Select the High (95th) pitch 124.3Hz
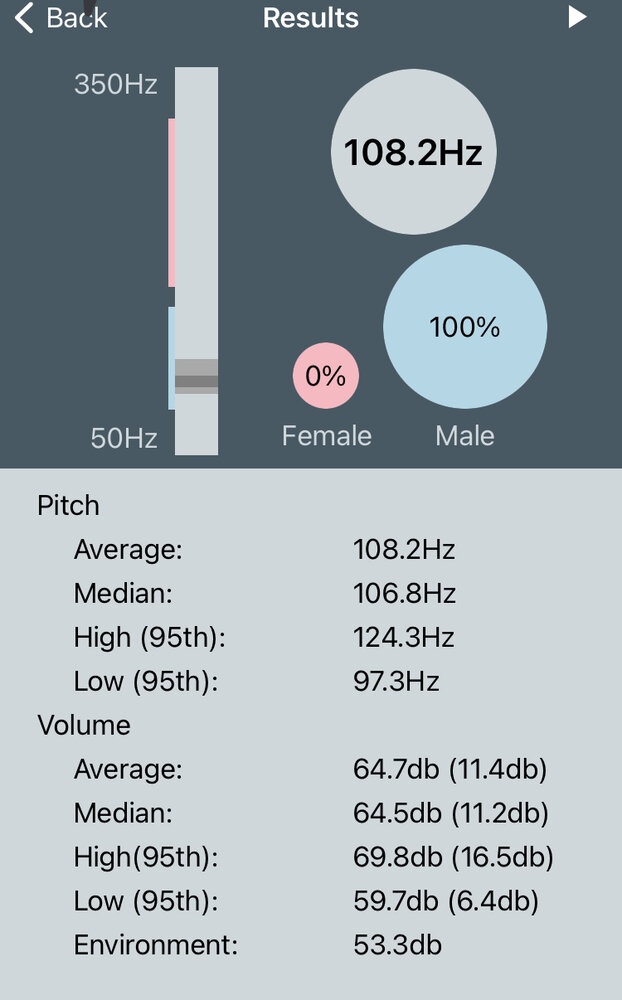The height and width of the screenshot is (1000, 622). click(x=404, y=638)
